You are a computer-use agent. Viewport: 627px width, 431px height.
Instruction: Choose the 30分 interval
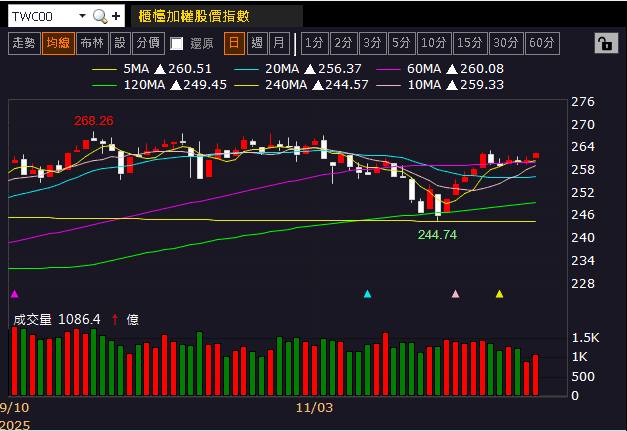(x=506, y=43)
